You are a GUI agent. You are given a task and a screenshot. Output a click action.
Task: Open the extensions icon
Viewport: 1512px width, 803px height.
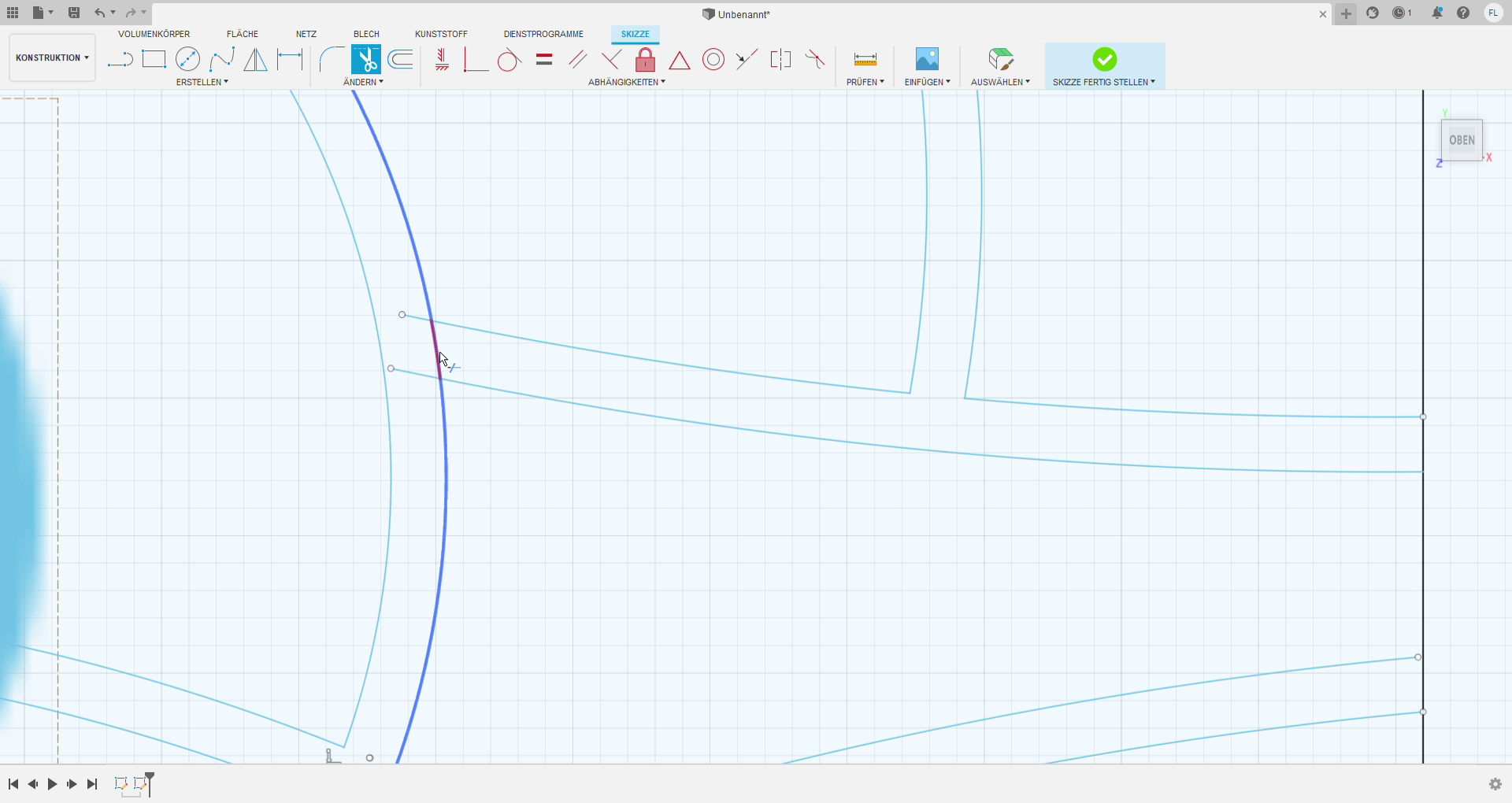tap(1373, 13)
